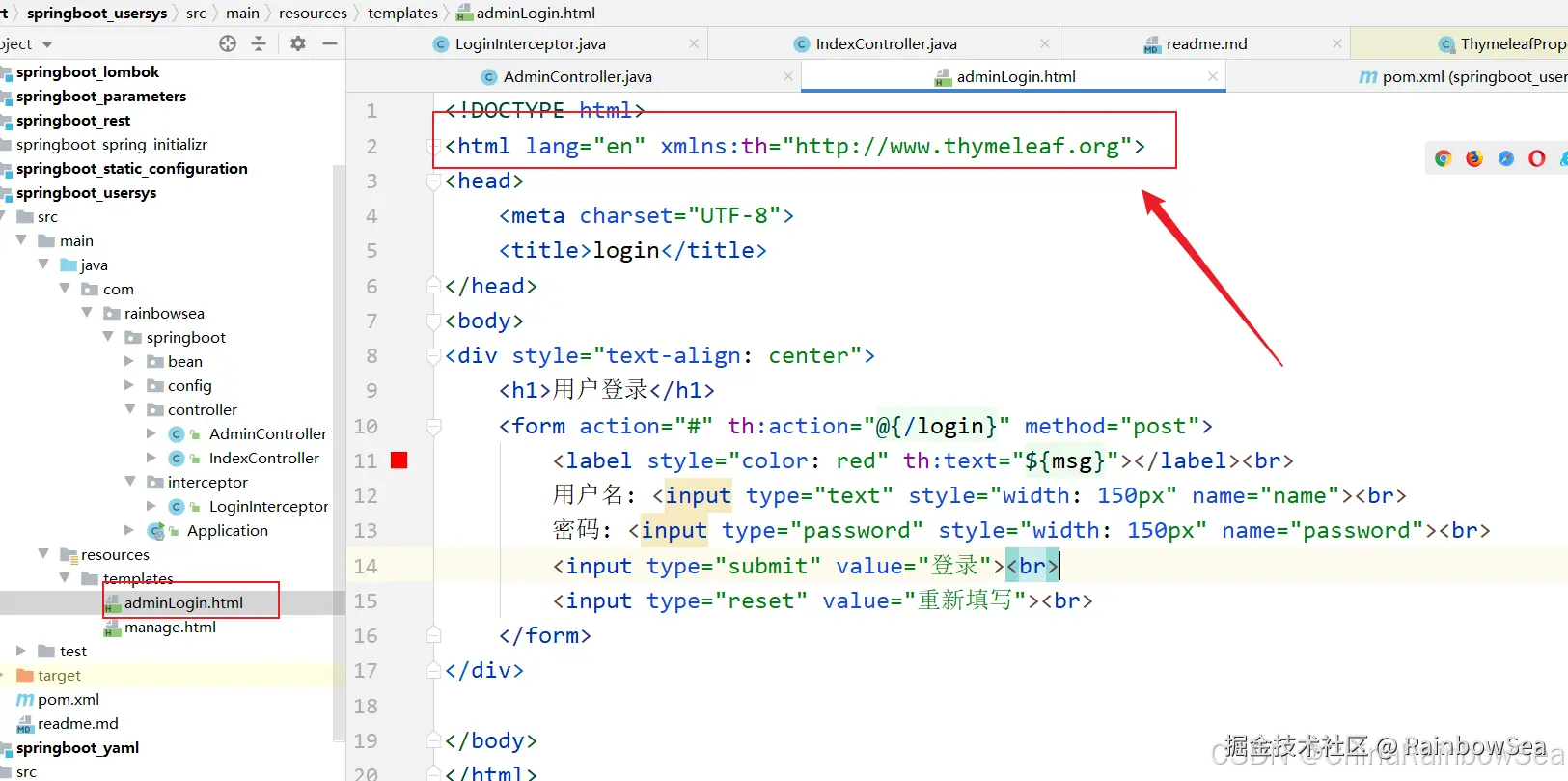Screen dimensions: 1568x781
Task: Select target folder in project tree
Action: click(59, 675)
